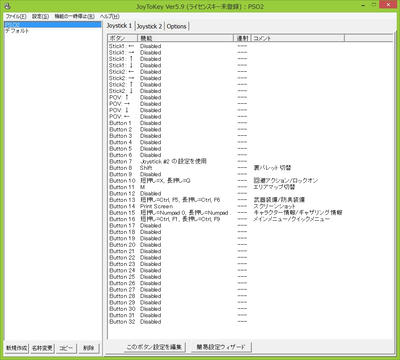Open the 設定(S) menu
The width and height of the screenshot is (400, 360).
[x=40, y=16]
